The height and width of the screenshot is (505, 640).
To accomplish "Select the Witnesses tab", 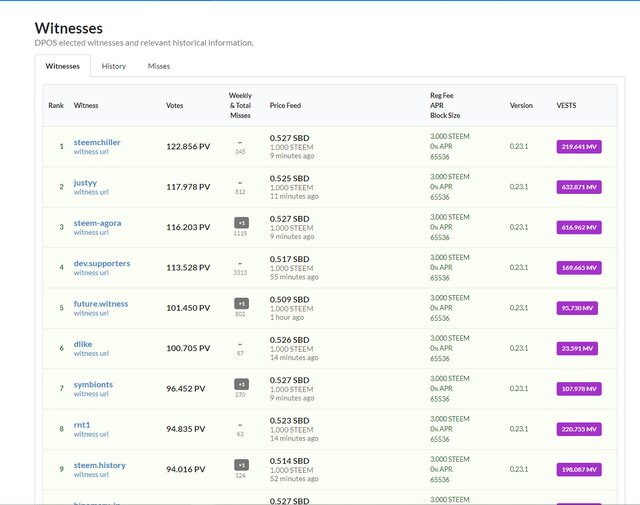I will (63, 66).
